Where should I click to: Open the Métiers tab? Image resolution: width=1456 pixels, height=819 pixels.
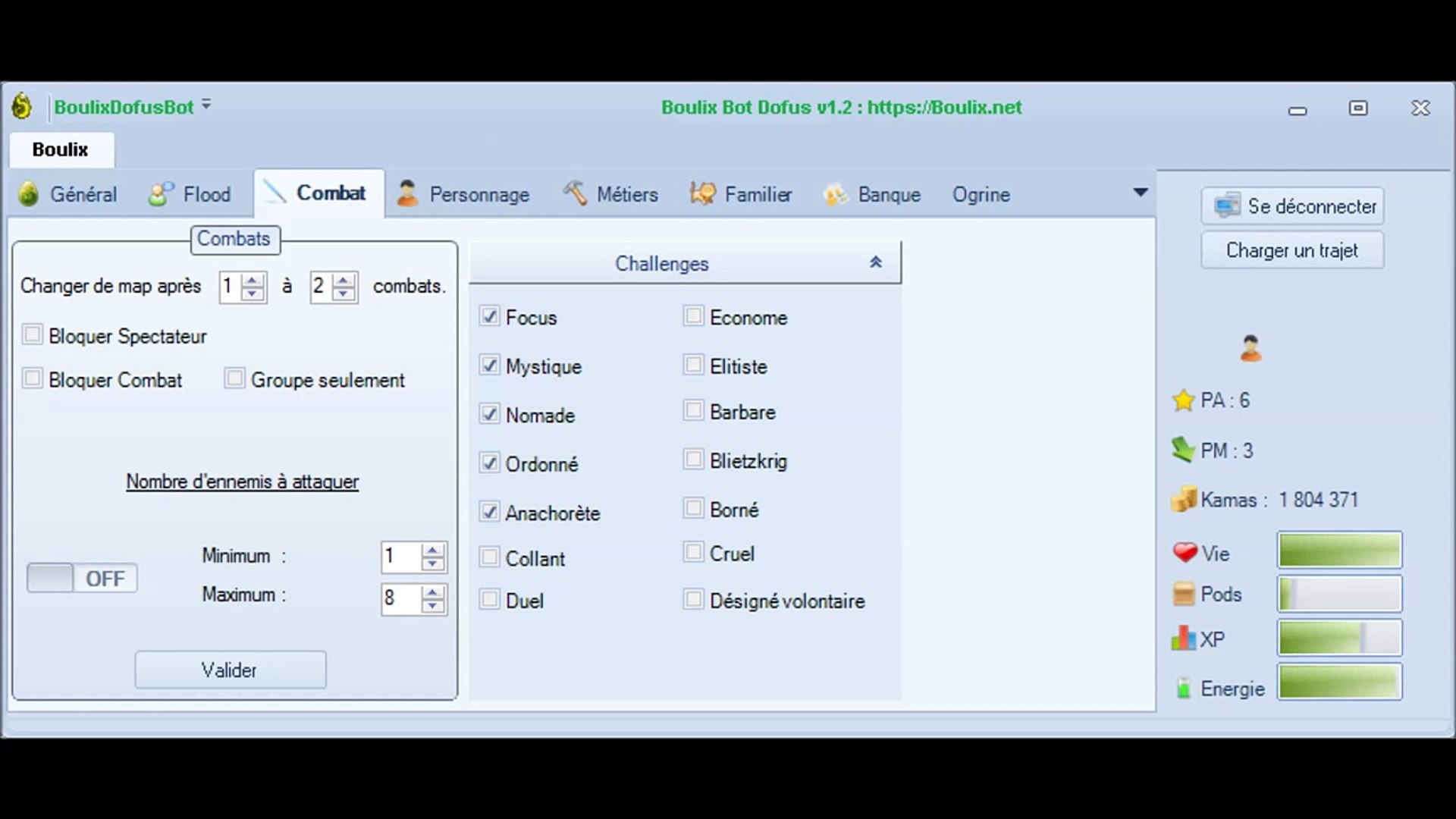[610, 194]
